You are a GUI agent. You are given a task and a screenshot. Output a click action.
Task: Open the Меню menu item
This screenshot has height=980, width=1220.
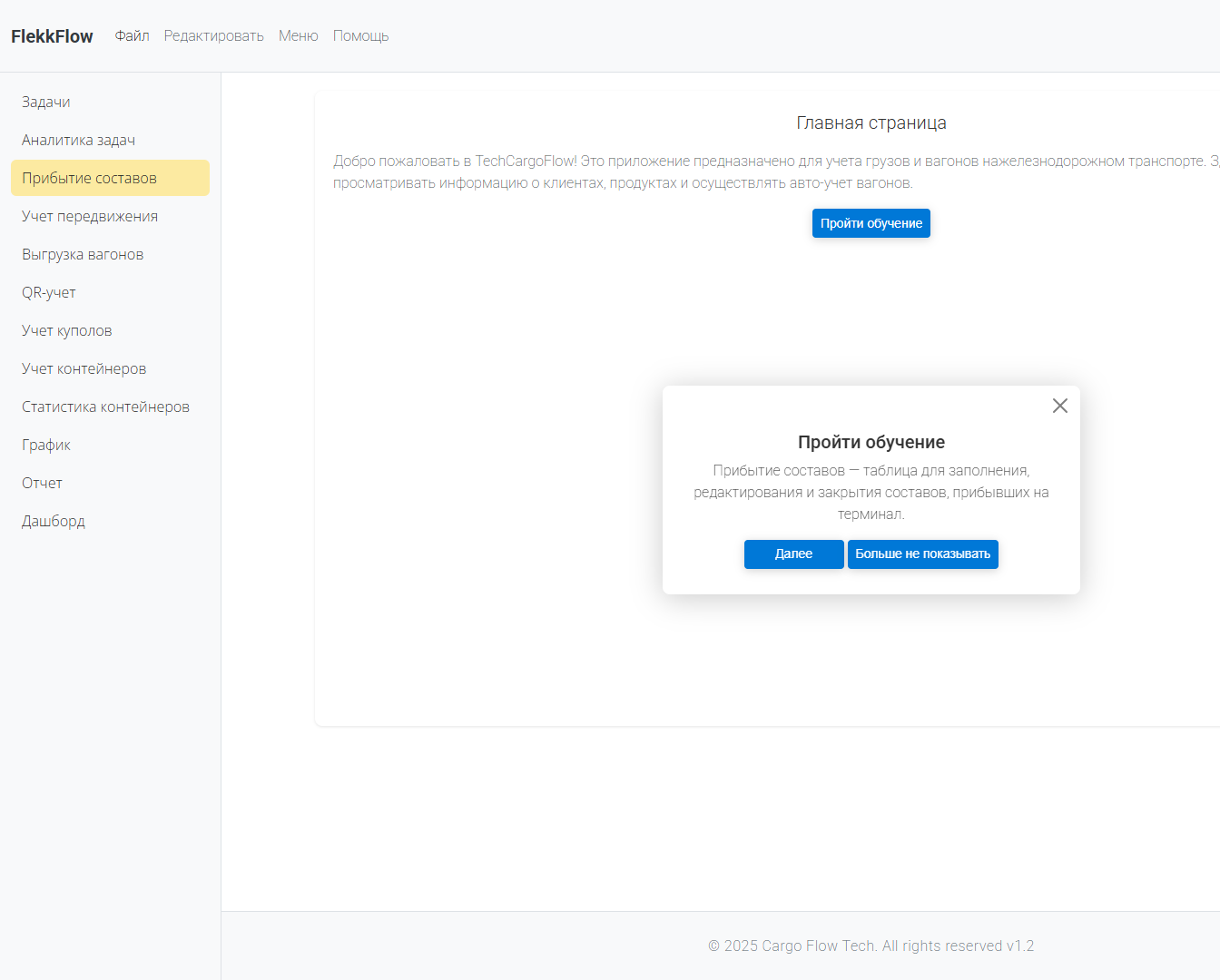click(x=298, y=36)
